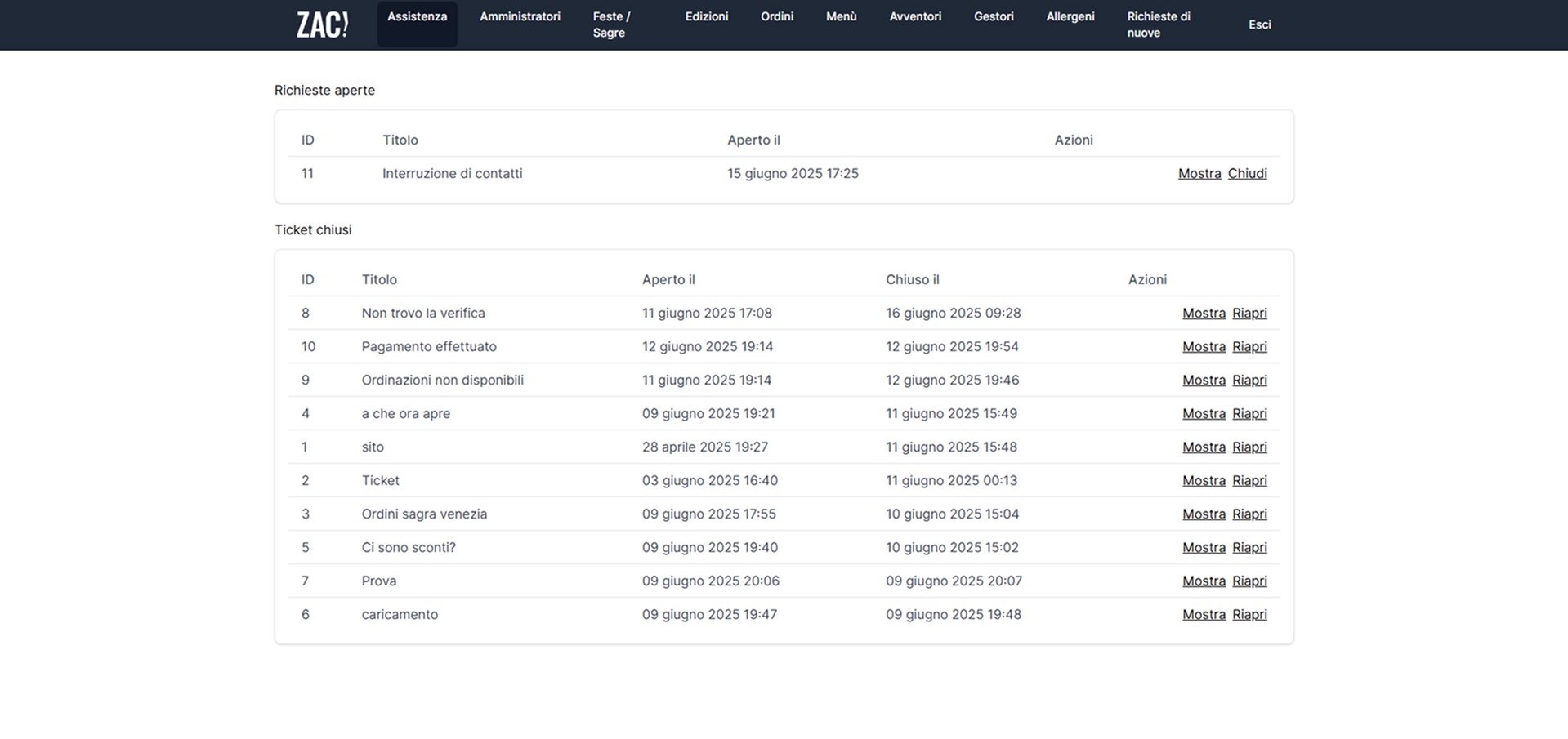Viewport: 1568px width, 739px height.
Task: Show the ticket titled sito
Action: [1204, 447]
